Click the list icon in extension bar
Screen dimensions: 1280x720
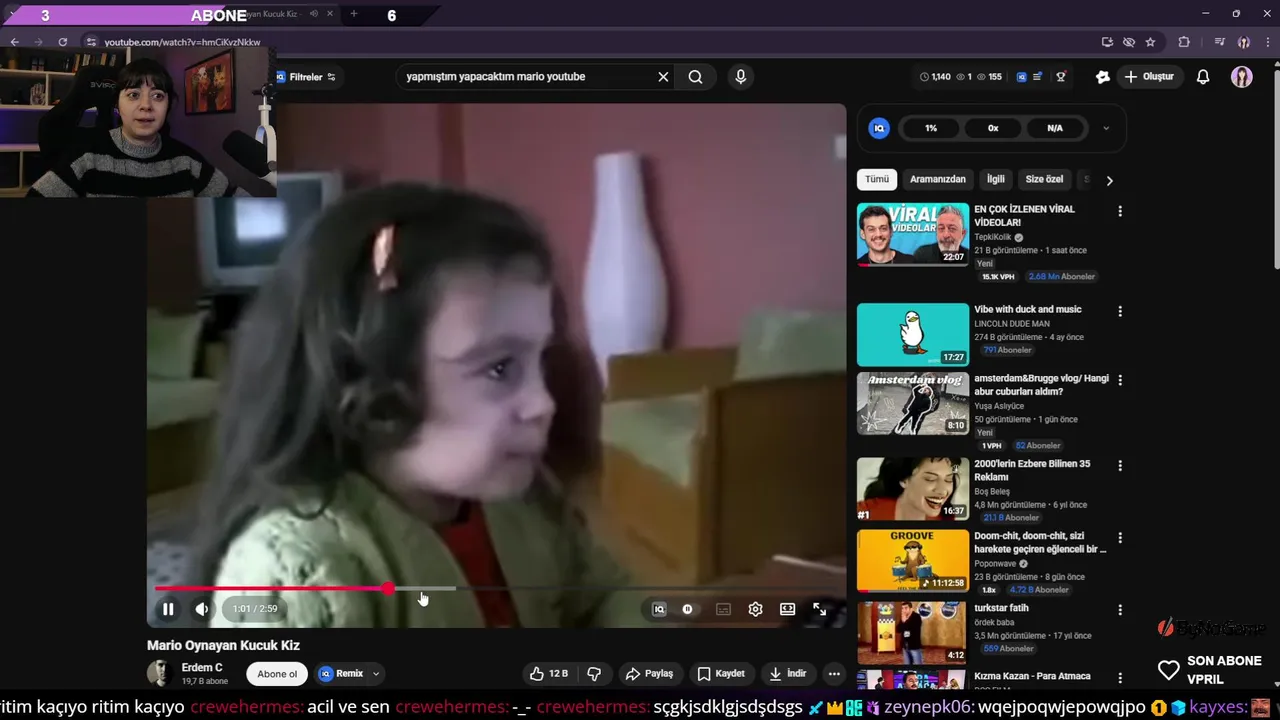pyautogui.click(x=1038, y=77)
